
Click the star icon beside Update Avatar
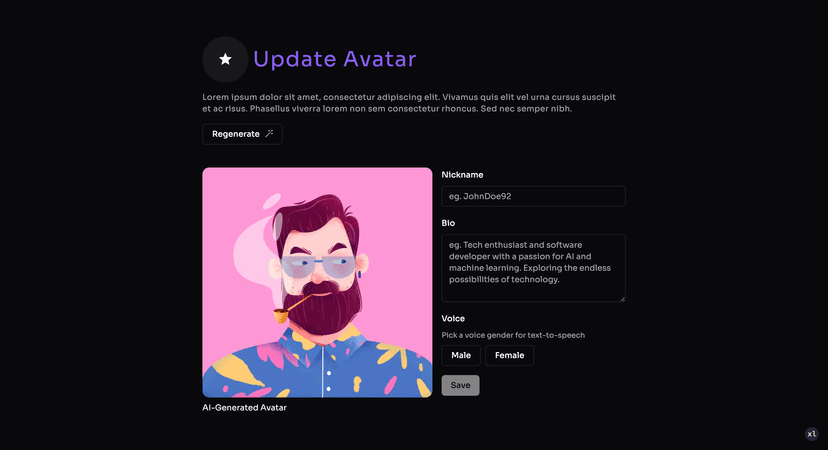point(225,59)
